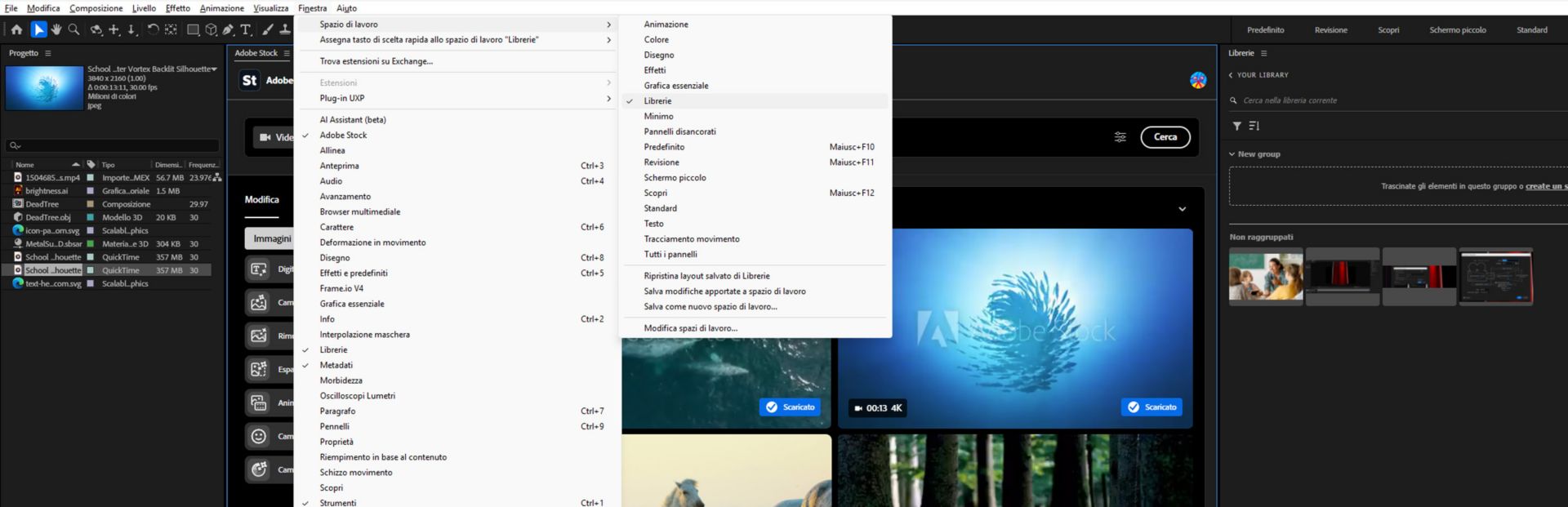This screenshot has width=1568, height=507.
Task: Switch to the Predefinito workspace tab
Action: pos(1265,30)
